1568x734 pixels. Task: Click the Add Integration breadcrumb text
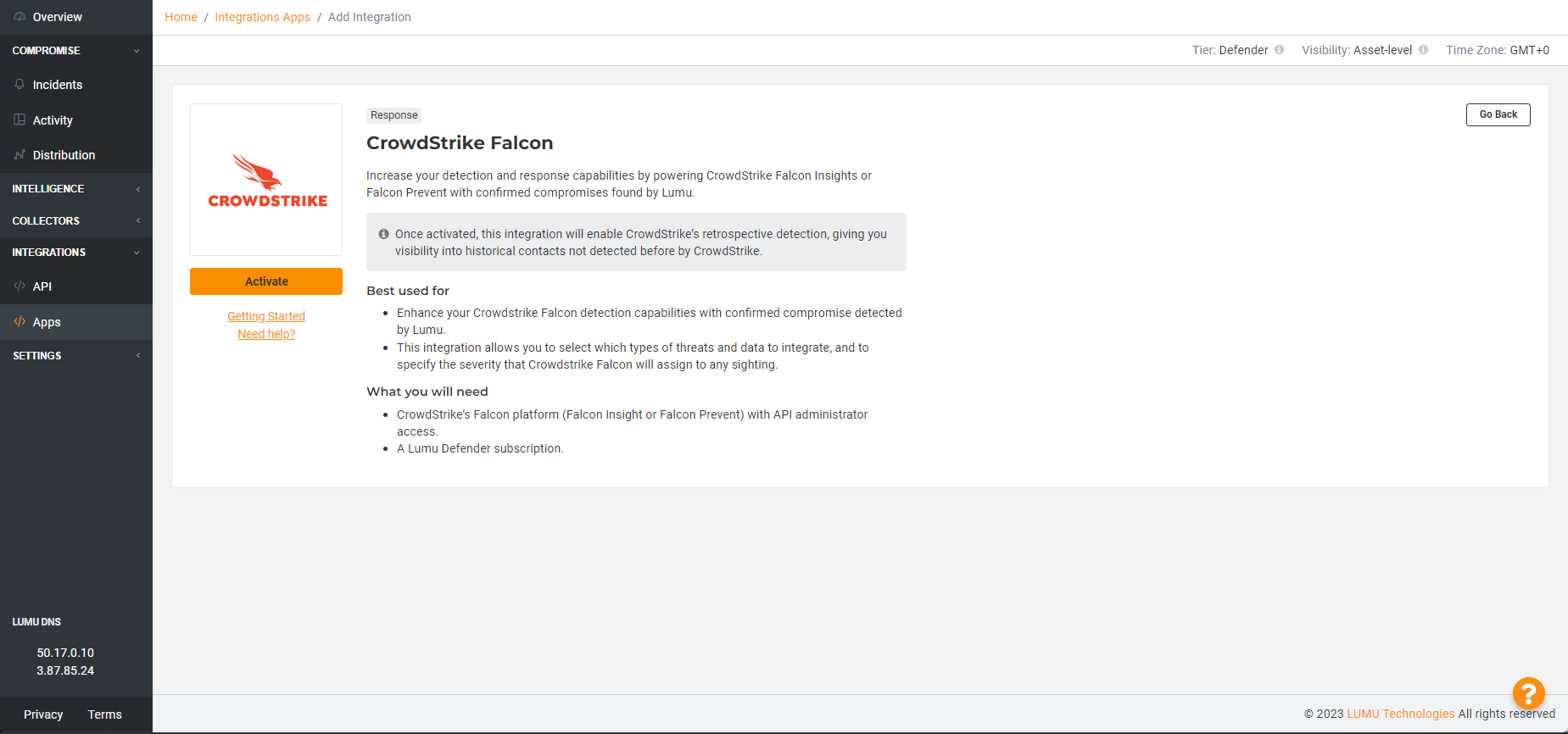370,17
